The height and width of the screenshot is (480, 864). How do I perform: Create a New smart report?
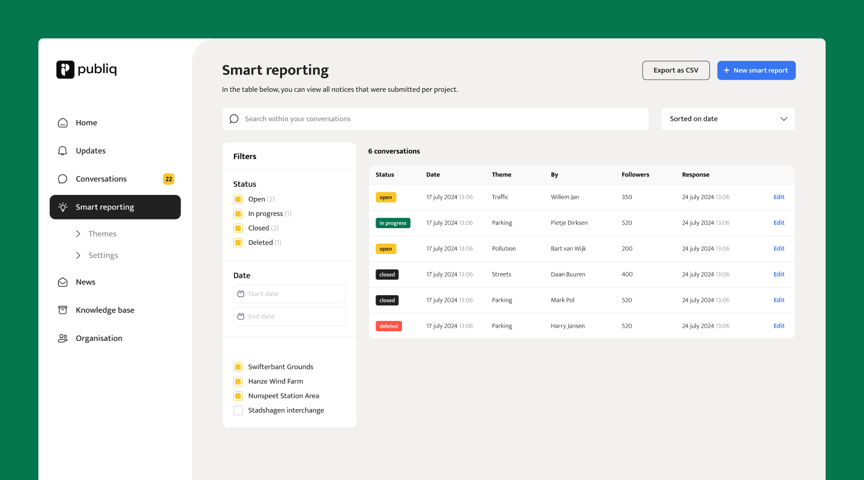756,70
